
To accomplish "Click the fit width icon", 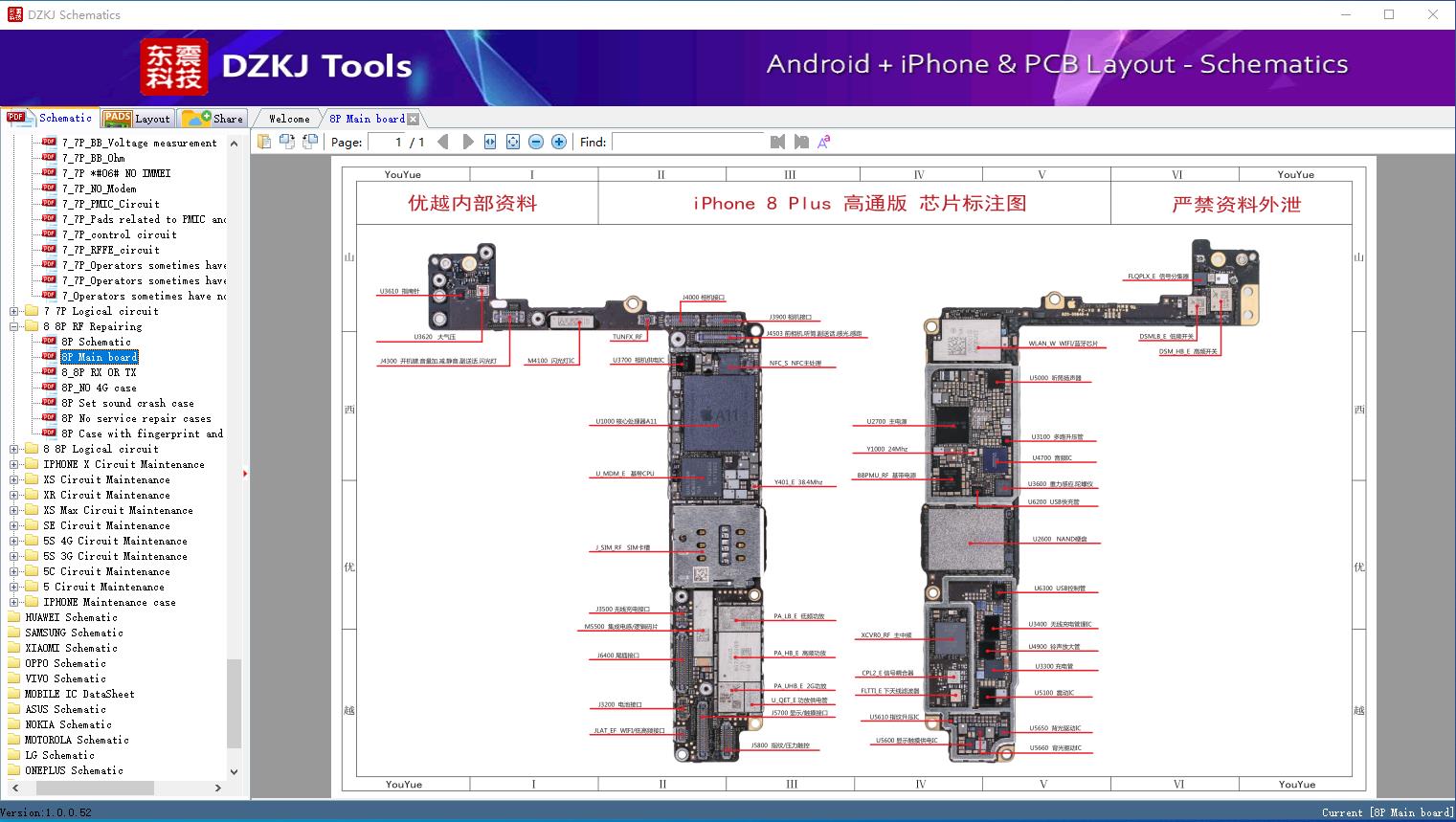I will click(490, 142).
